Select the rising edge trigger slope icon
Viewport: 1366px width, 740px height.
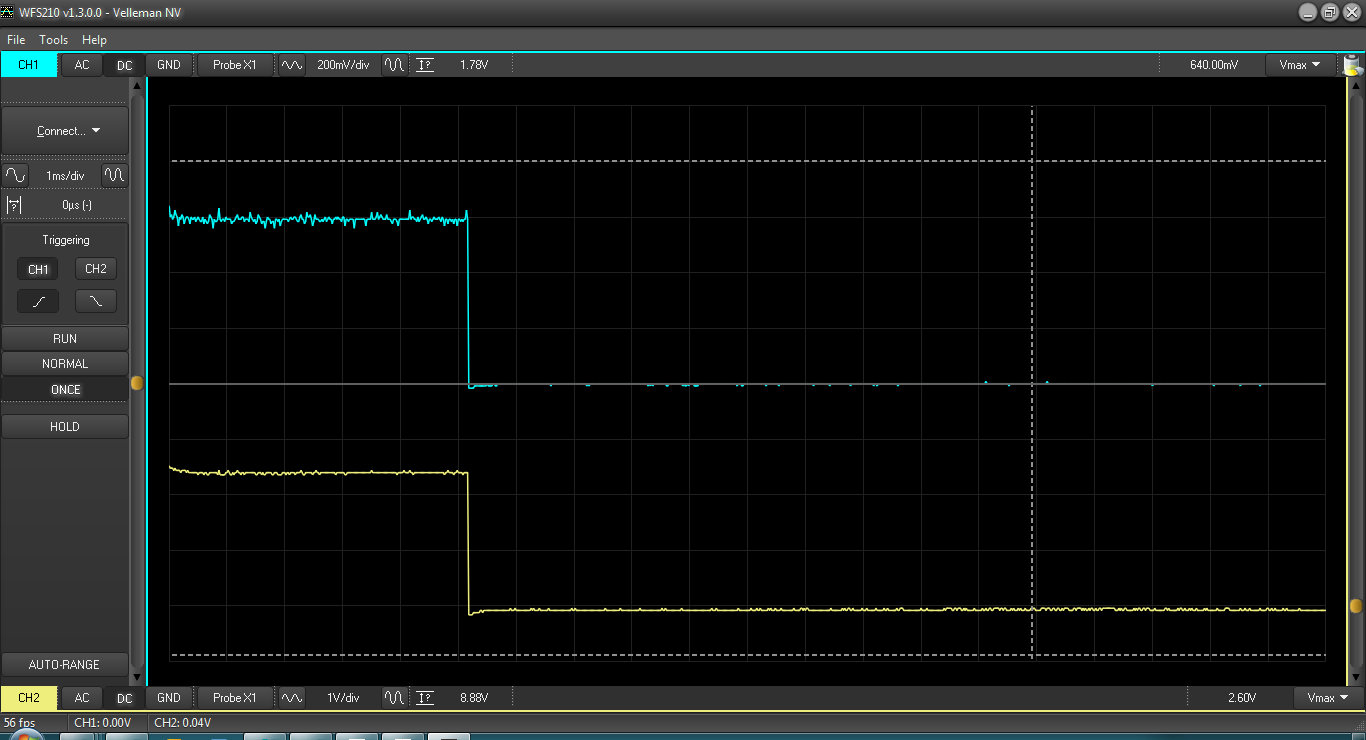point(38,301)
